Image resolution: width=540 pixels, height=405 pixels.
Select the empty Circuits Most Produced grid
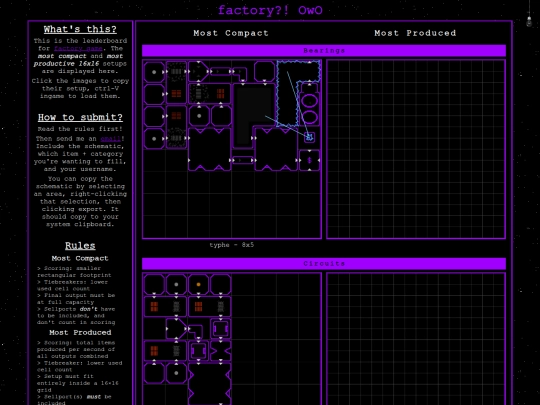pyautogui.click(x=416, y=339)
